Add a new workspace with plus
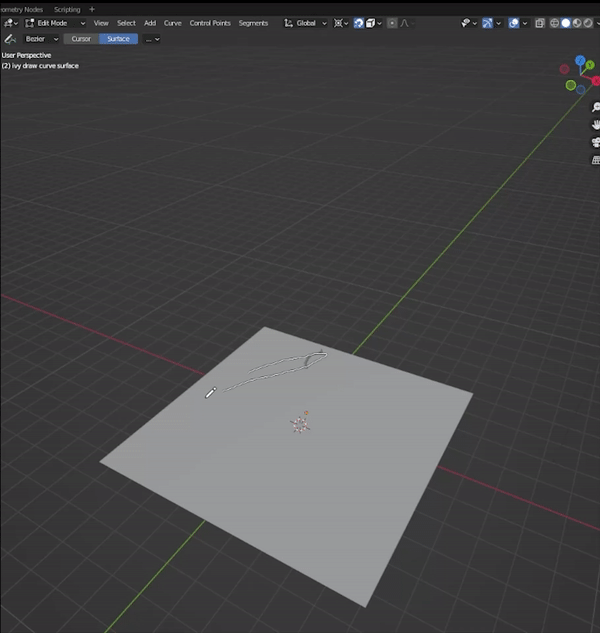Viewport: 600px width, 633px height. coord(92,9)
